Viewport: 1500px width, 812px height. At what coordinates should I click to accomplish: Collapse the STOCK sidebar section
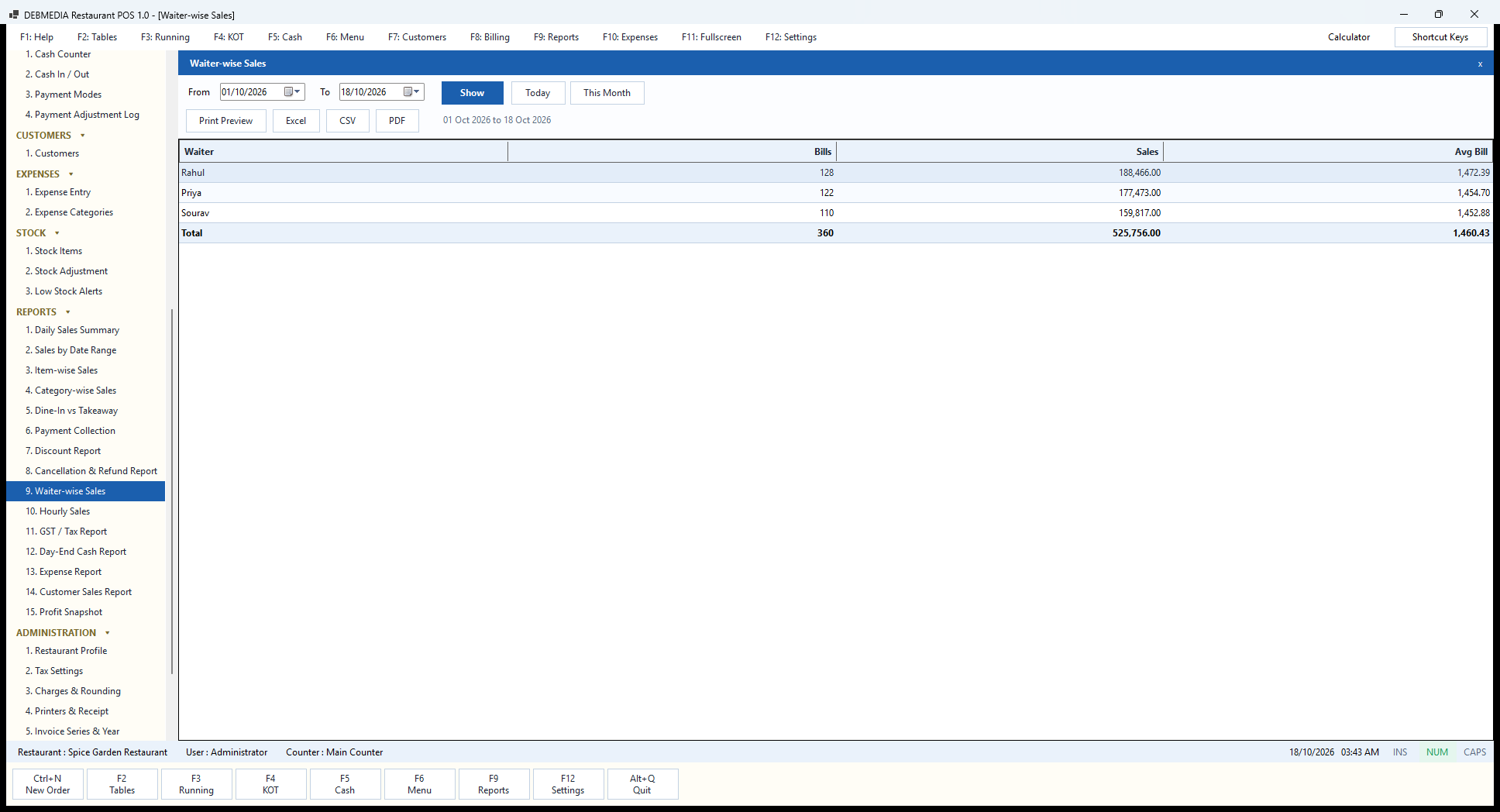[x=57, y=233]
